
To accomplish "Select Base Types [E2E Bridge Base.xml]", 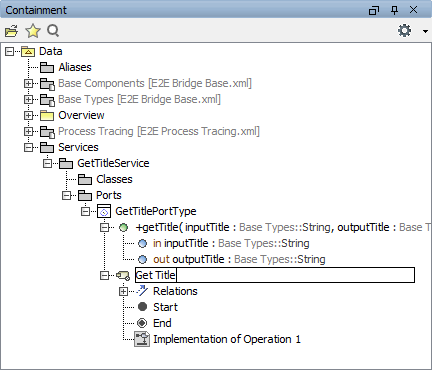I will pos(139,99).
